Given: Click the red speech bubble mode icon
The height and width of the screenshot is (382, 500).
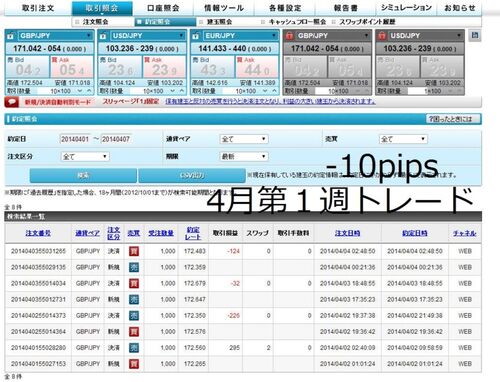Looking at the screenshot, I should coord(12,102).
